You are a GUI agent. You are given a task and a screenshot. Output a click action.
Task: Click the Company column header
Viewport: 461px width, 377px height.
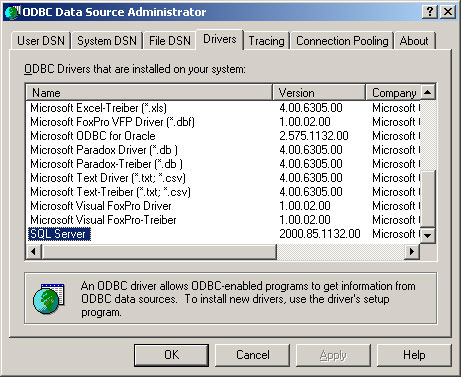(x=393, y=92)
